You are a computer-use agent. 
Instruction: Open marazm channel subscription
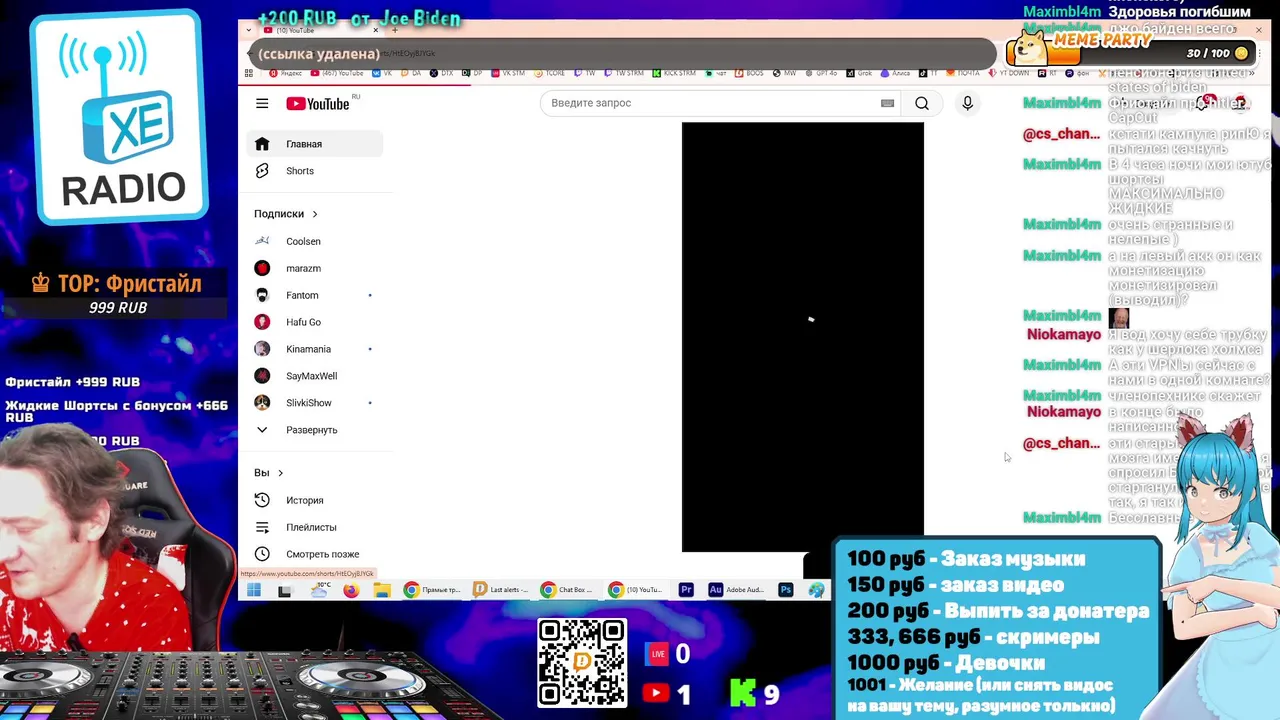(x=315, y=268)
